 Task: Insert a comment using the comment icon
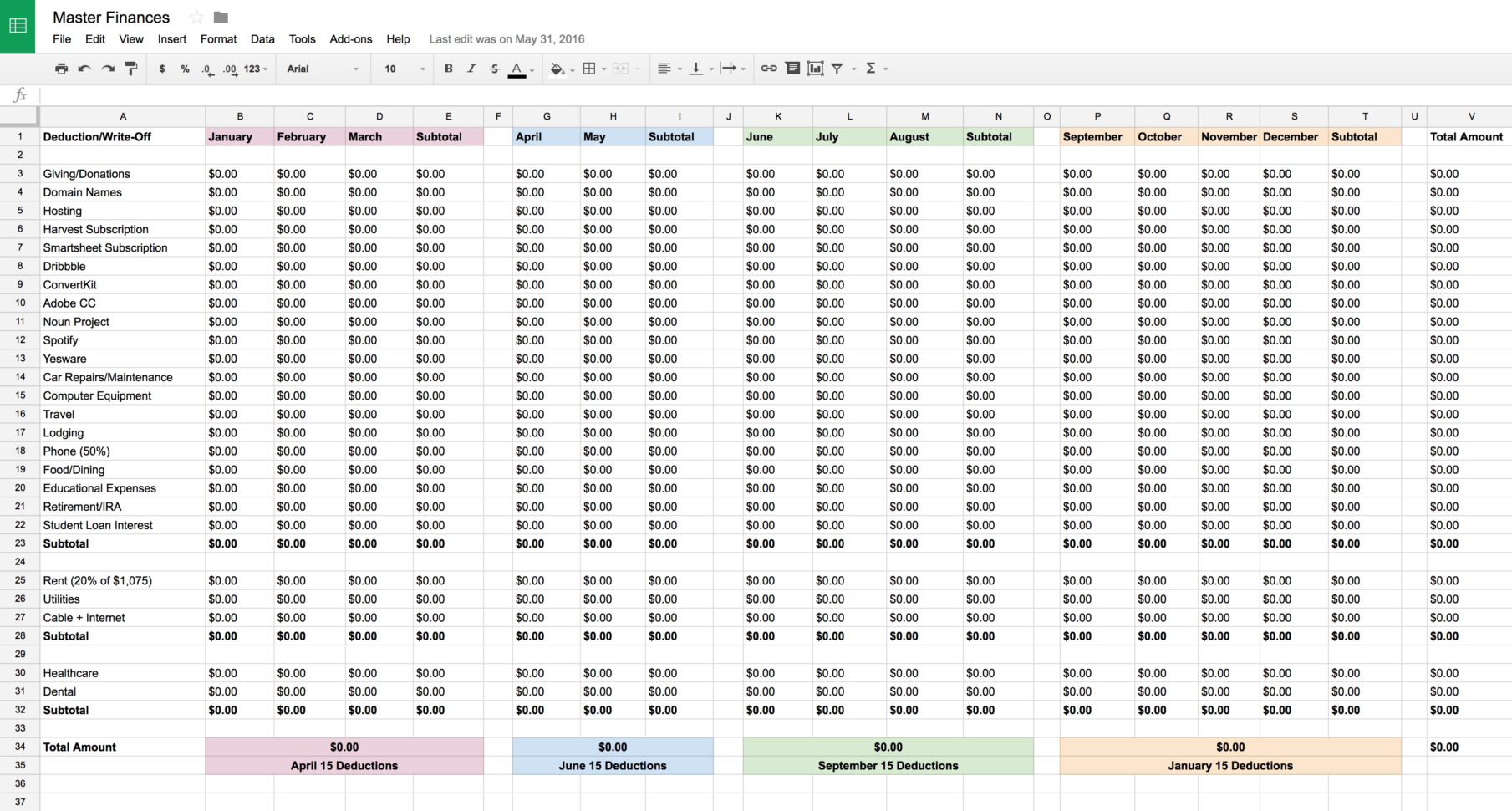[x=792, y=69]
